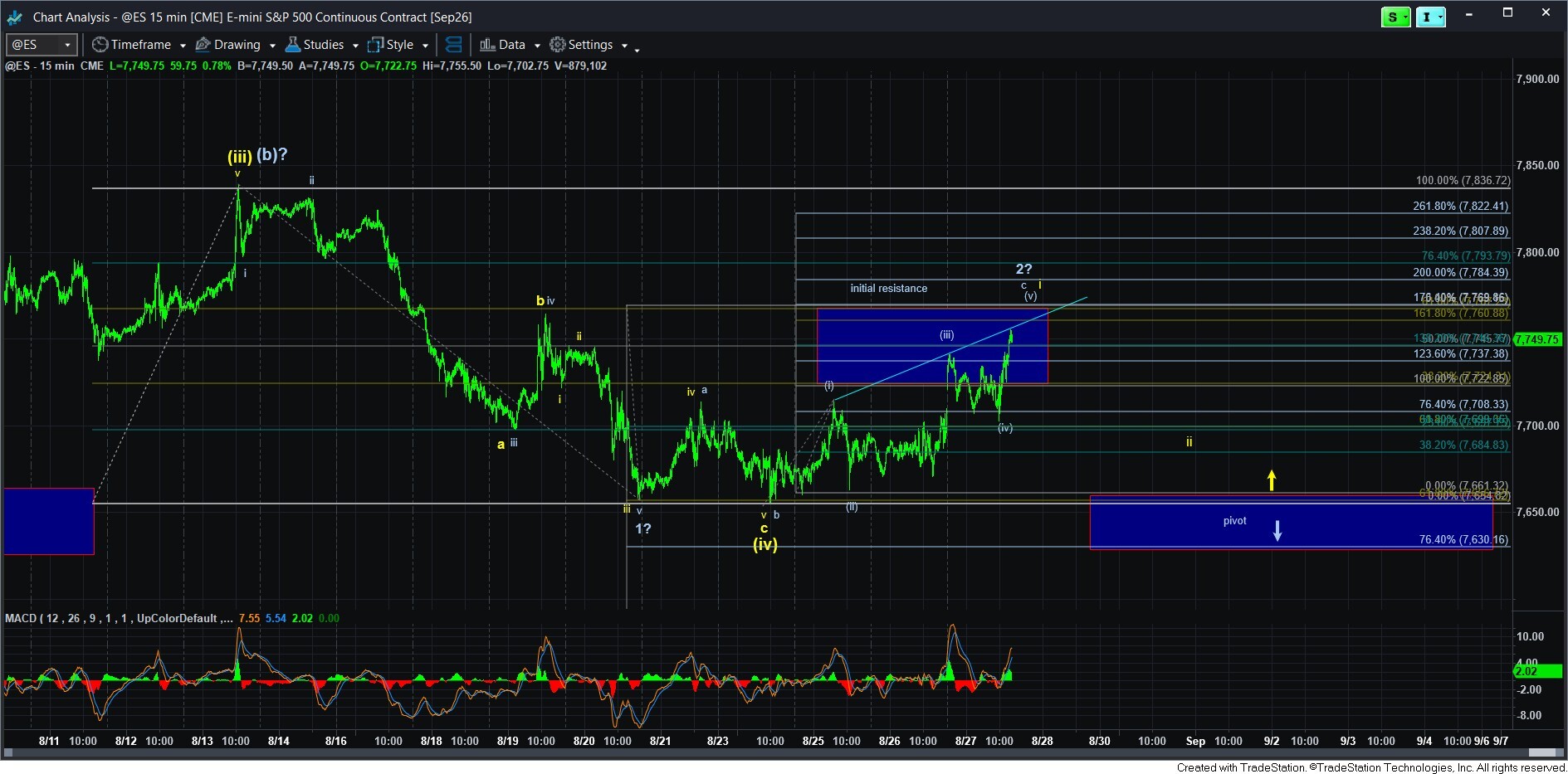The width and height of the screenshot is (1568, 774).
Task: Expand the Style dropdown arrow
Action: [x=425, y=46]
